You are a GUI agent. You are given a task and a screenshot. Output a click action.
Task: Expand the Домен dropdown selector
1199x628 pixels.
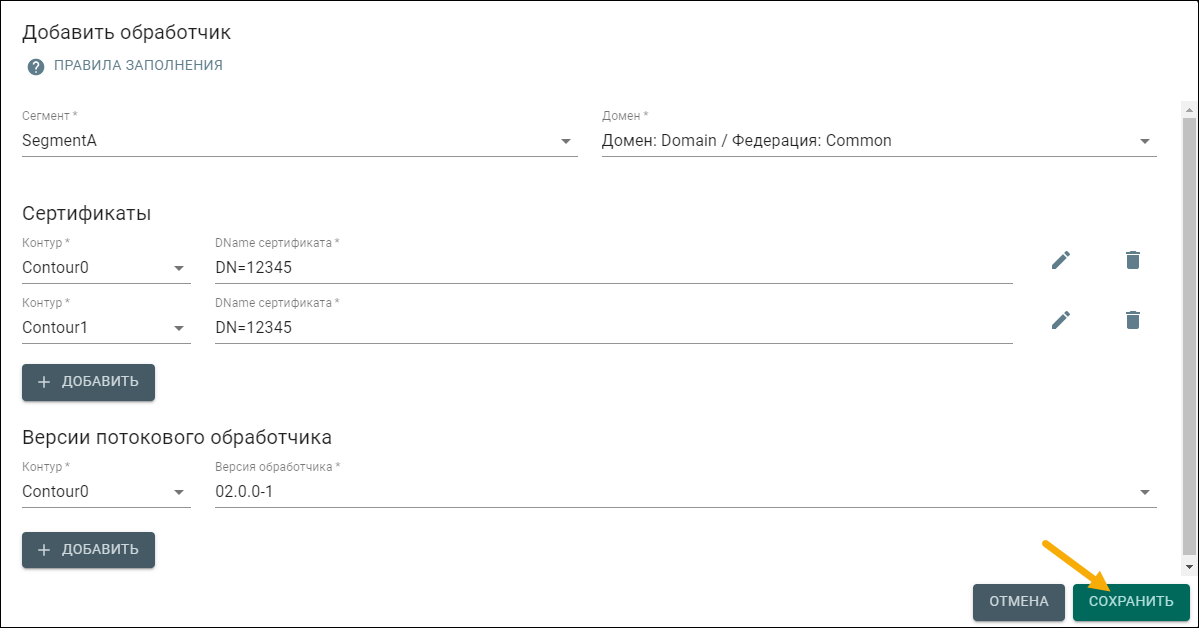878,141
